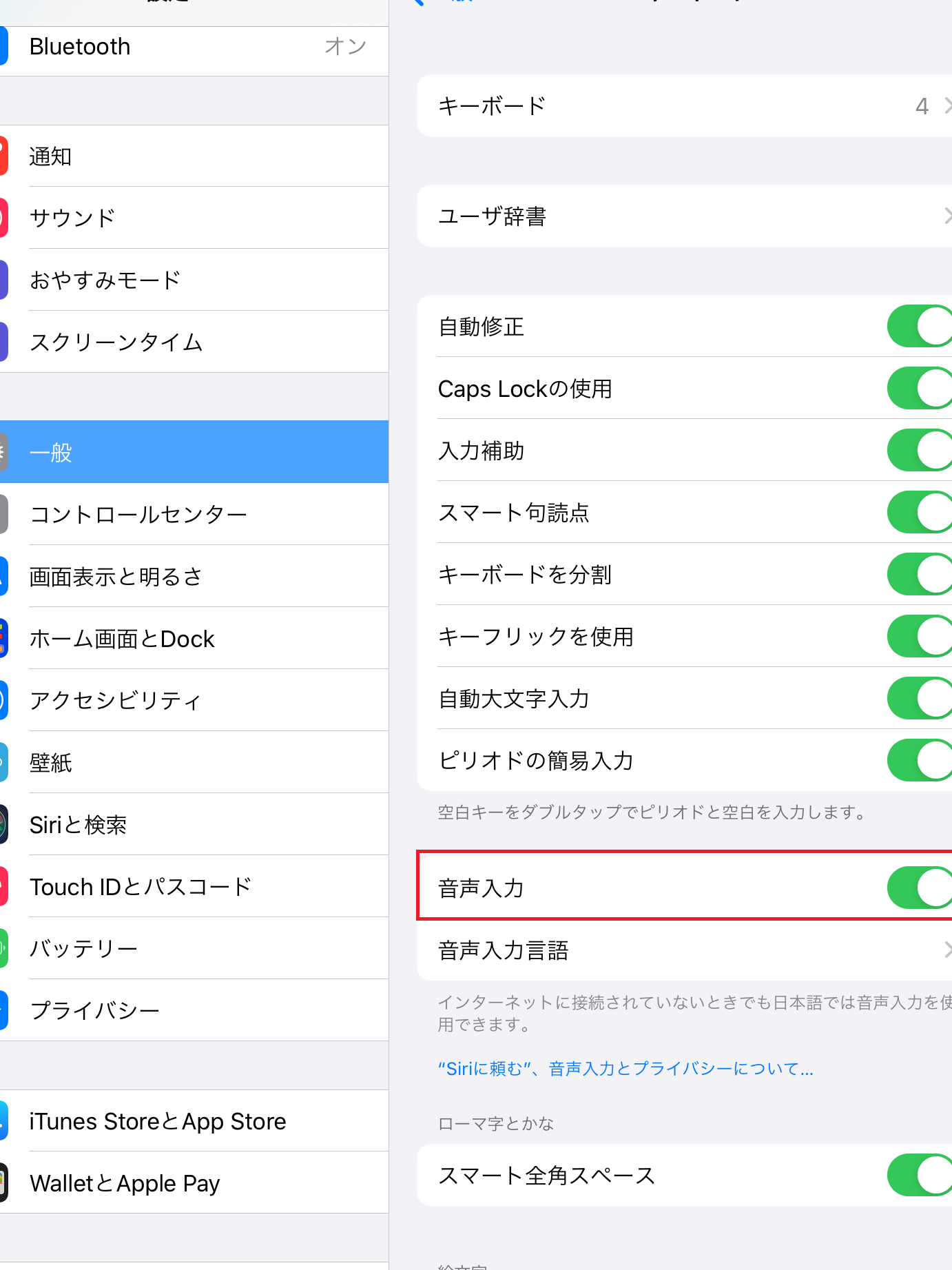Click the ローマ字とかな section header
The image size is (952, 1270).
point(496,1124)
